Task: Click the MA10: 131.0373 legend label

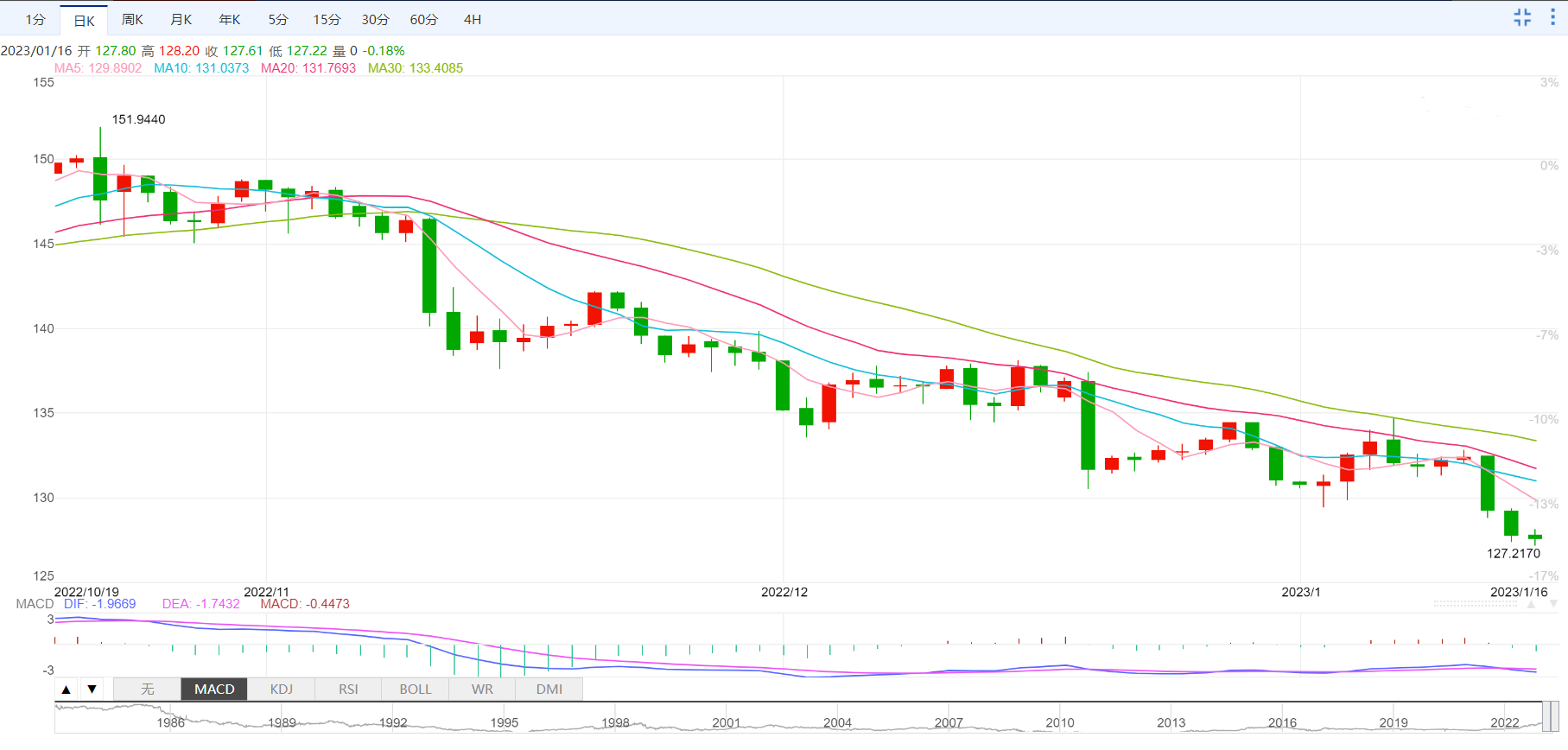Action: coord(201,68)
